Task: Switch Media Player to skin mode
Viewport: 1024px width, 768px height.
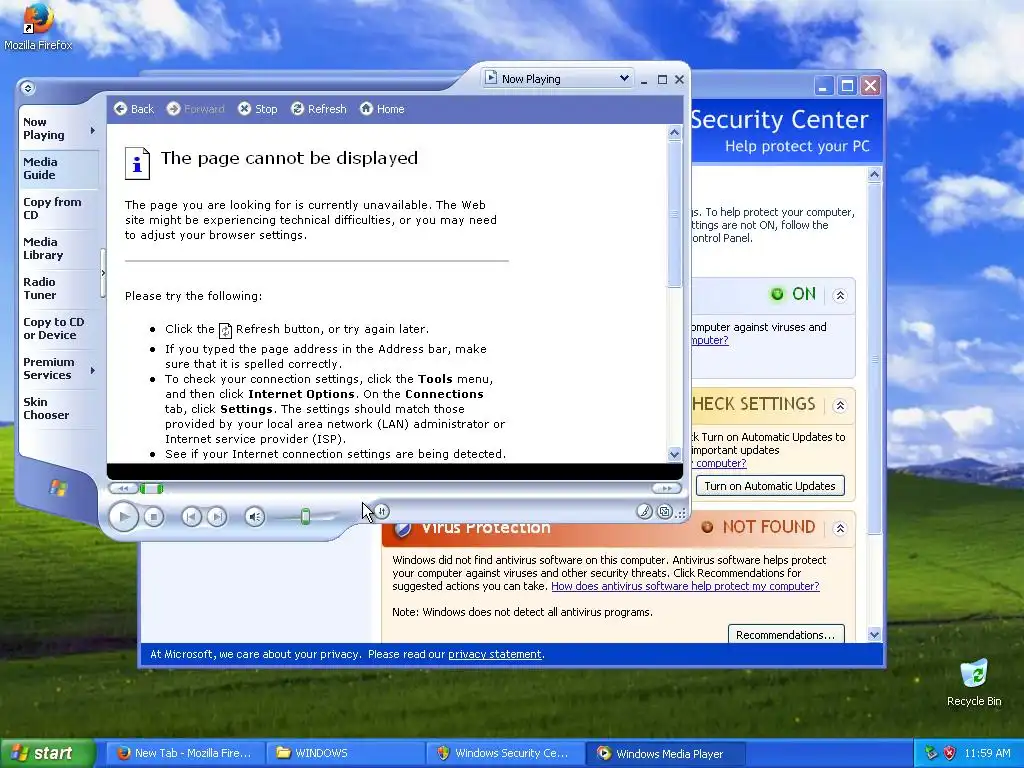Action: pos(664,511)
